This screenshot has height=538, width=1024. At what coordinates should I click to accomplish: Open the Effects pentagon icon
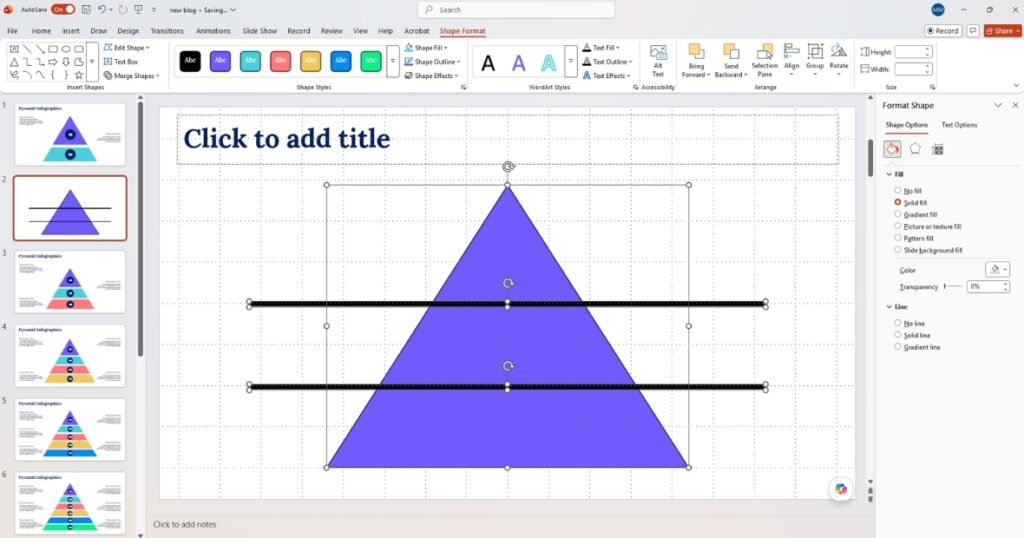(x=915, y=149)
